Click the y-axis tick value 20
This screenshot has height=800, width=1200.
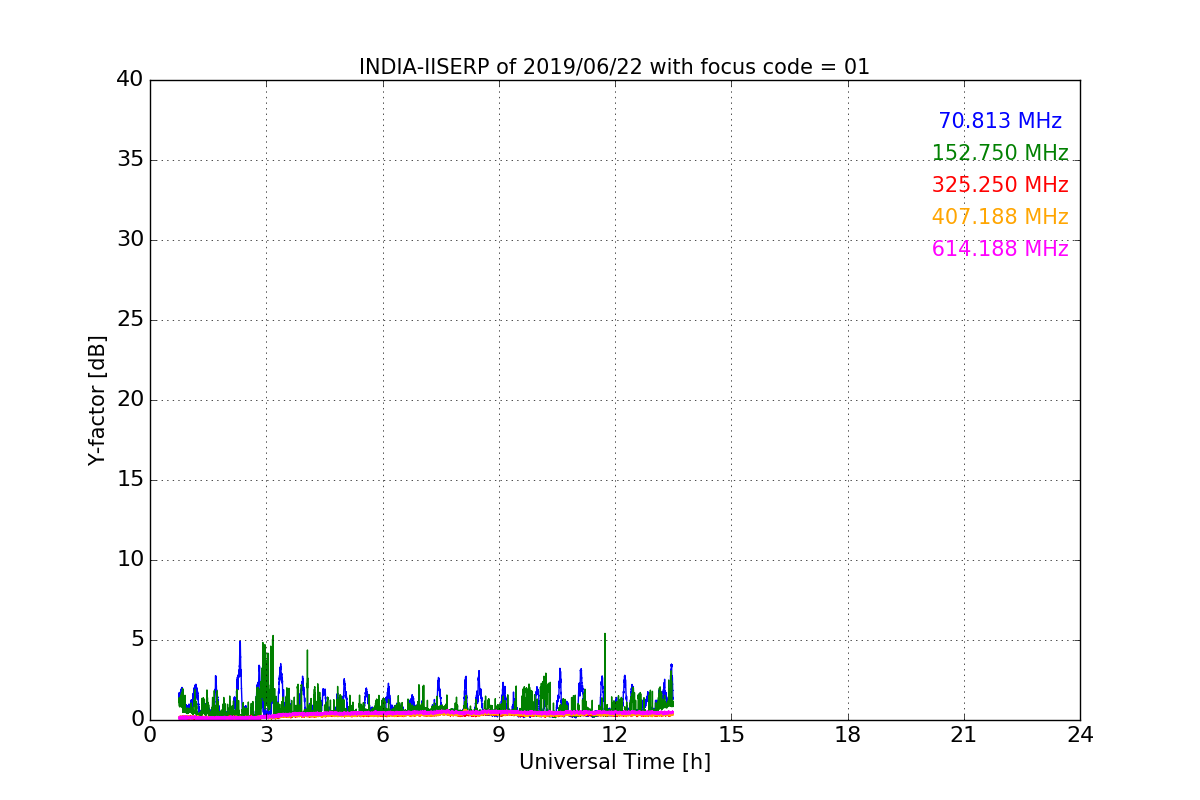130,400
